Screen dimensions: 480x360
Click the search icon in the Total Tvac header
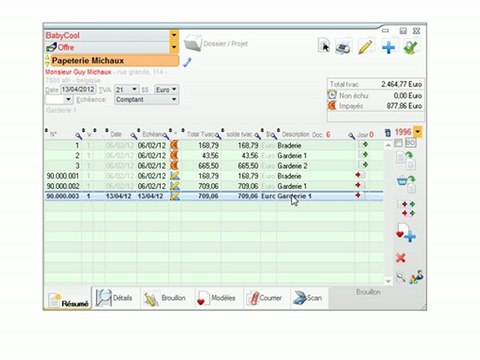pyautogui.click(x=218, y=135)
